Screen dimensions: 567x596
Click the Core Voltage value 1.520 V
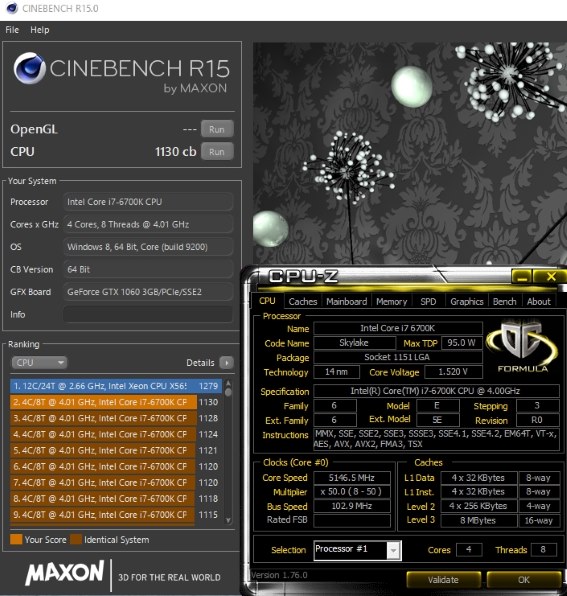[x=453, y=372]
